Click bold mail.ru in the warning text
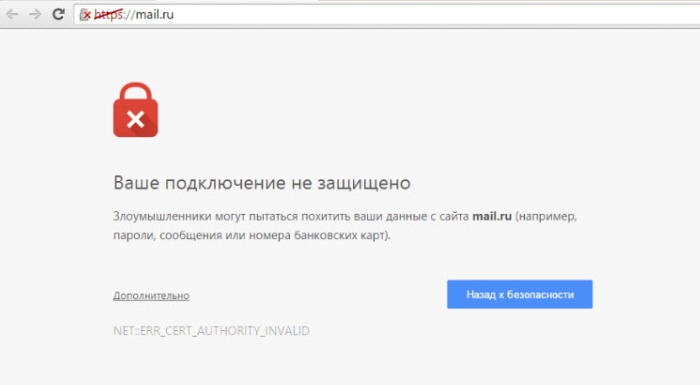 (x=492, y=216)
